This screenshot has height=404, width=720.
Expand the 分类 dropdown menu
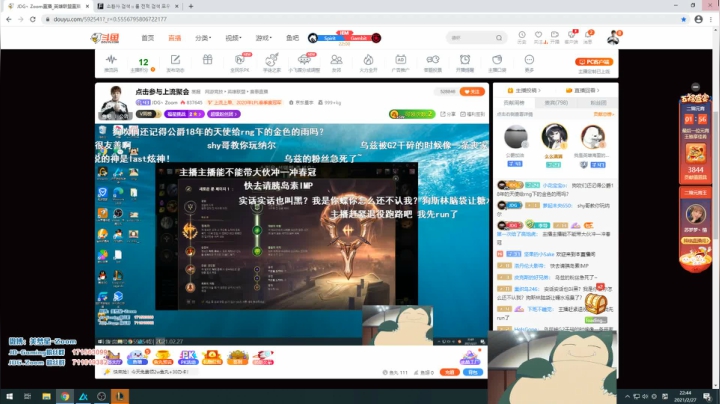tap(202, 38)
